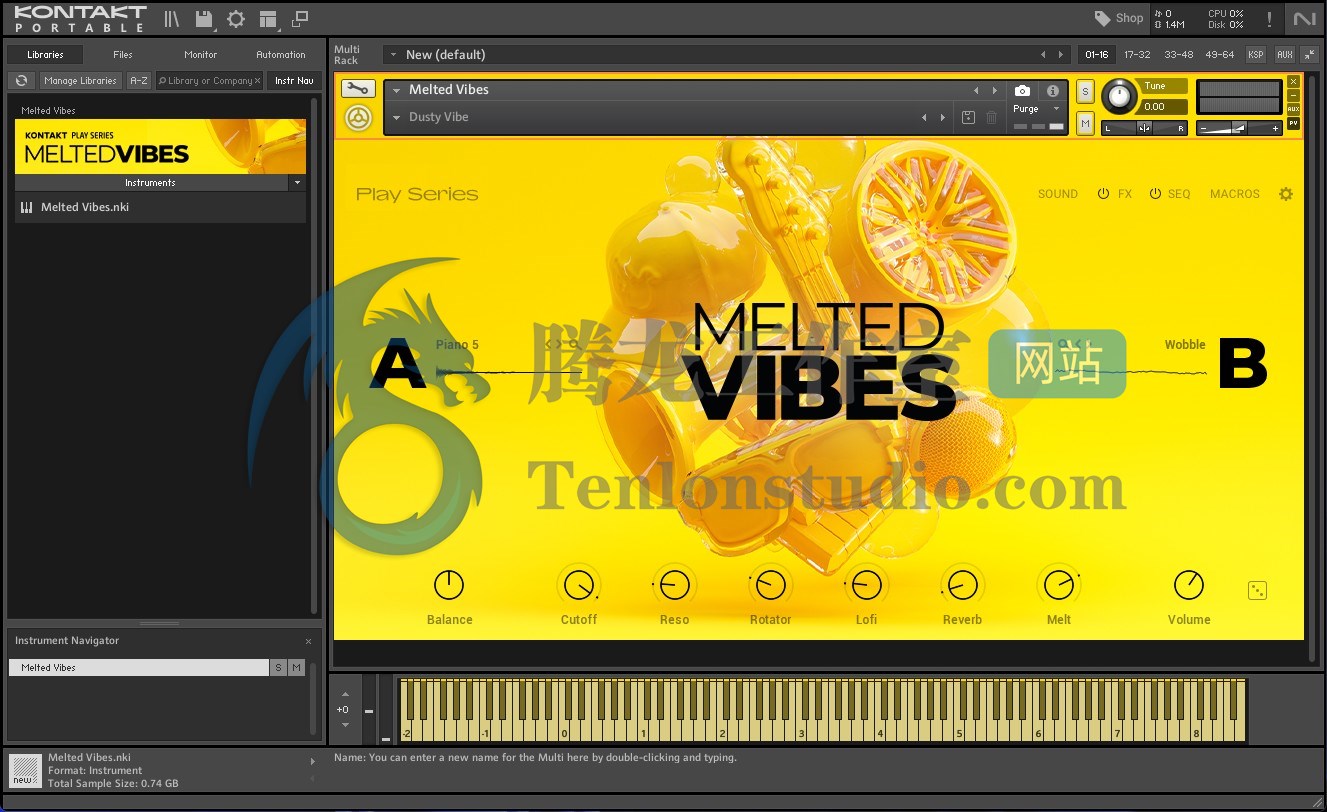
Task: Select the previous multi preset arrow
Action: [x=1043, y=55]
